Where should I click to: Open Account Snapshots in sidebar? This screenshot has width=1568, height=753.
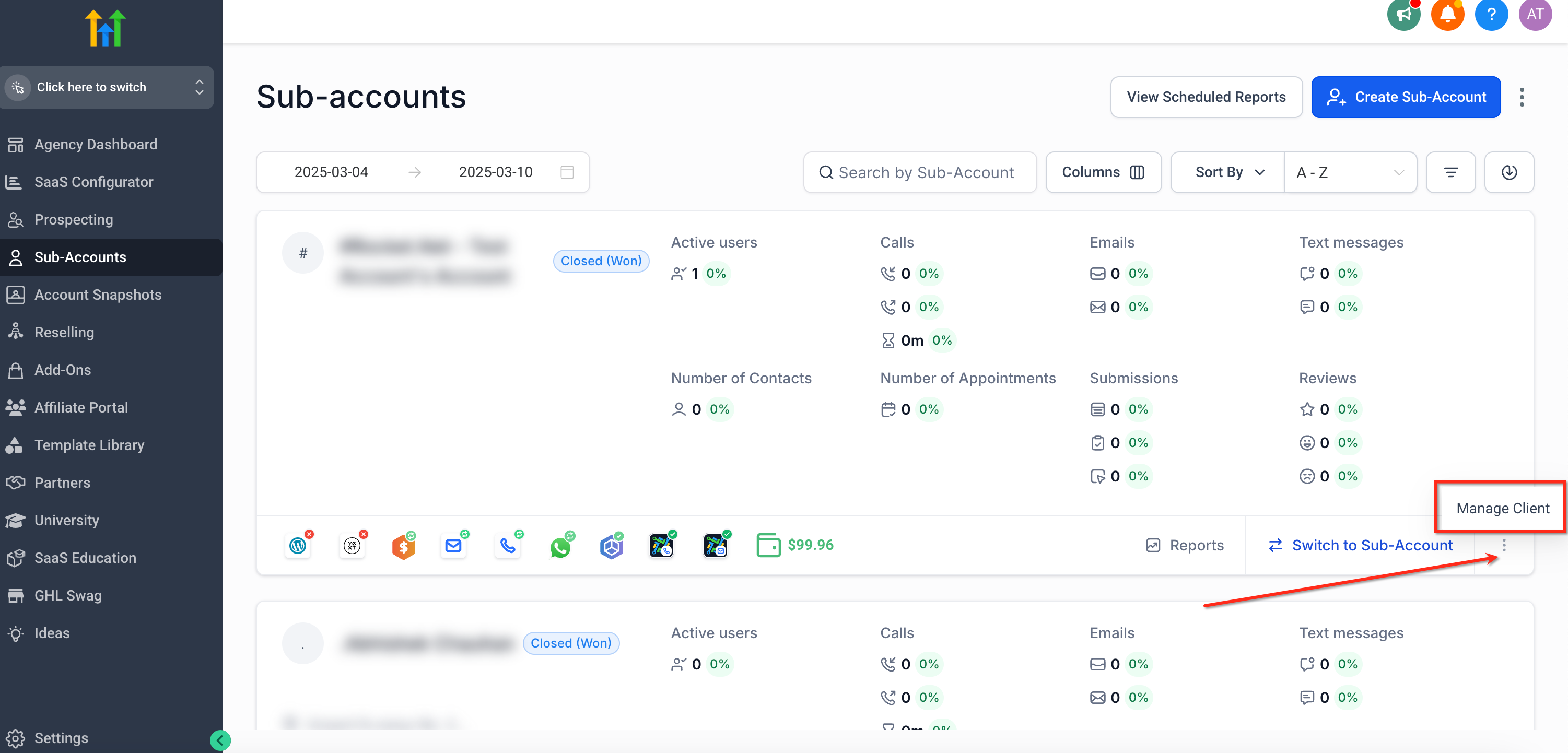(x=97, y=295)
